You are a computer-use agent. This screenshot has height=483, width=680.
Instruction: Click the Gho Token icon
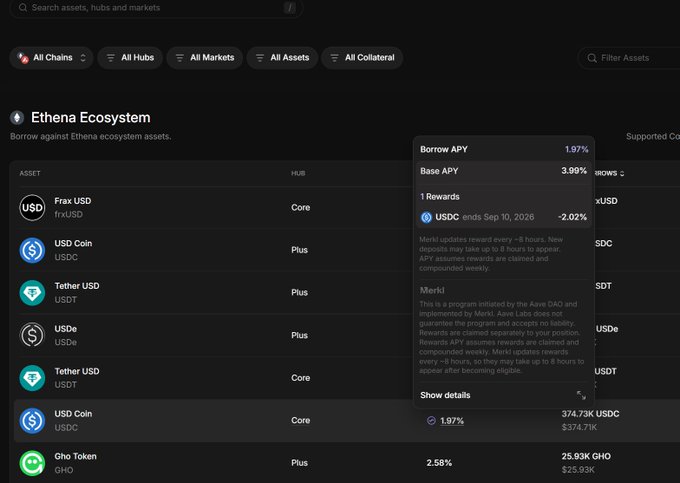[x=32, y=463]
